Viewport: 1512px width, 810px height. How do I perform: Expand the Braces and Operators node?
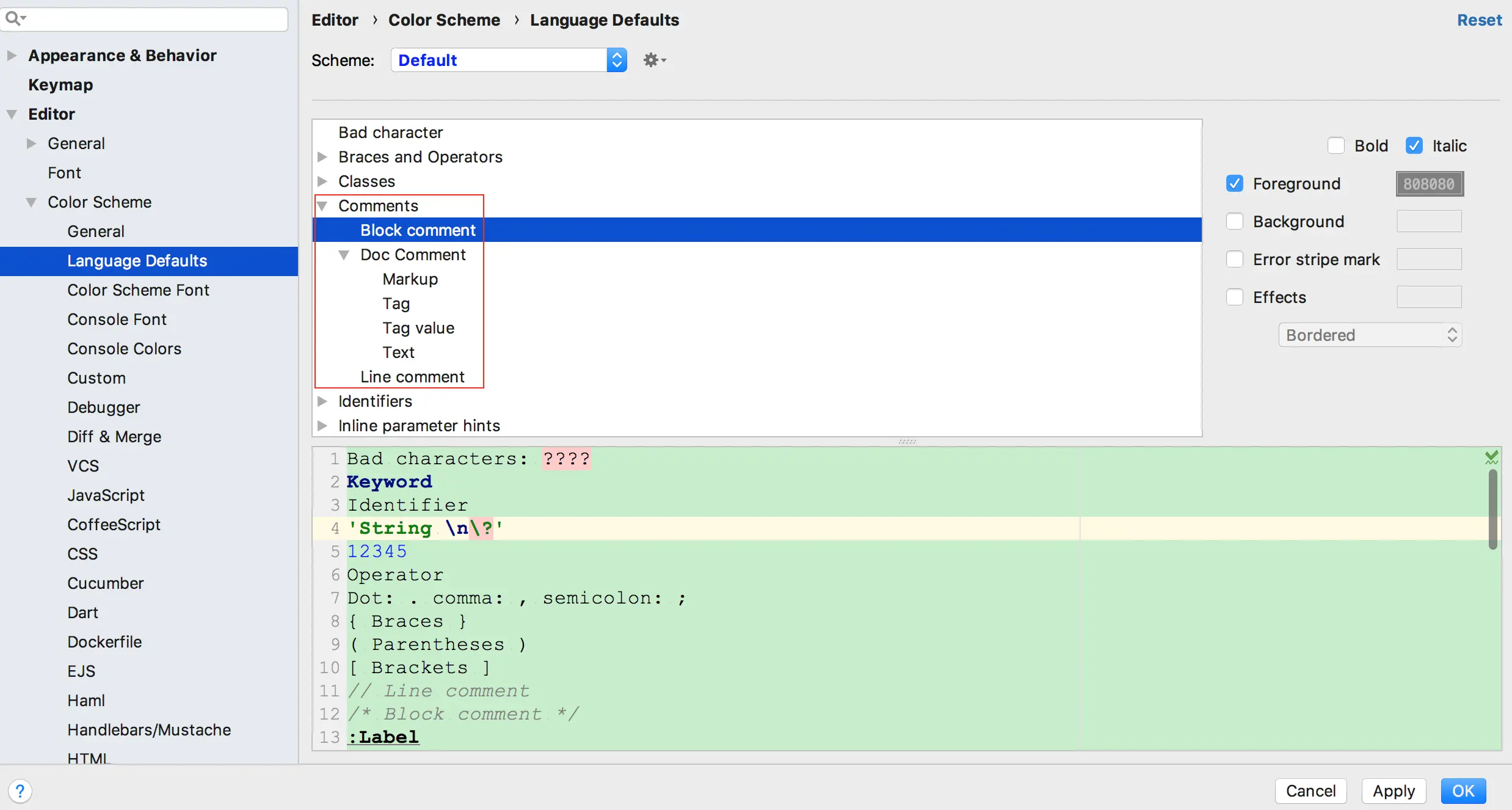point(322,157)
